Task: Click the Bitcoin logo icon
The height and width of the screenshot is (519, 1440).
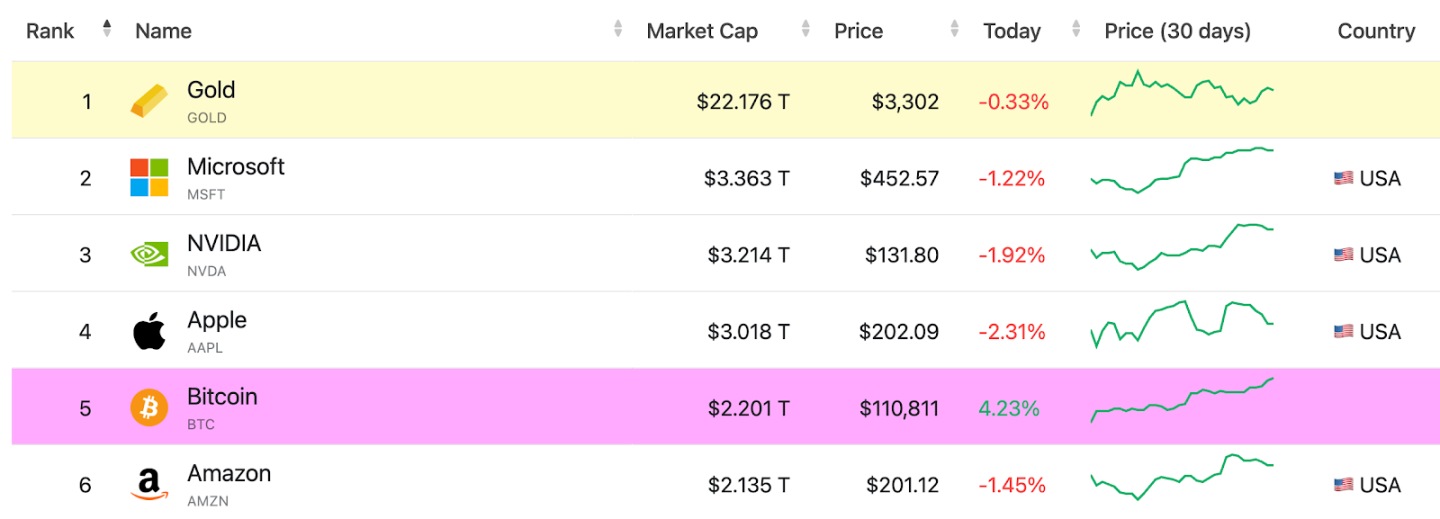Action: (150, 408)
